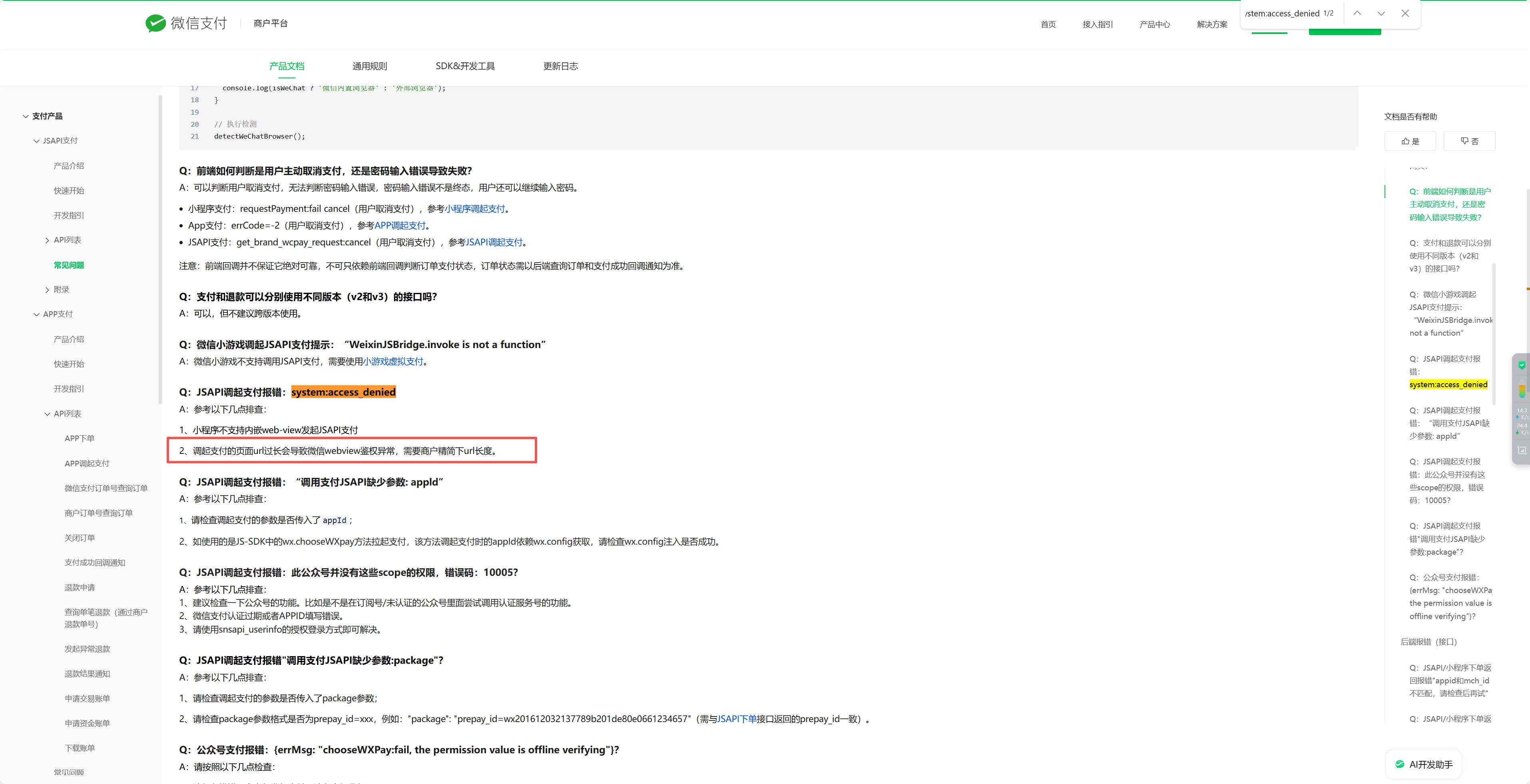Click screenshot crop icon in floating widget
This screenshot has height=784, width=1530.
[1522, 451]
